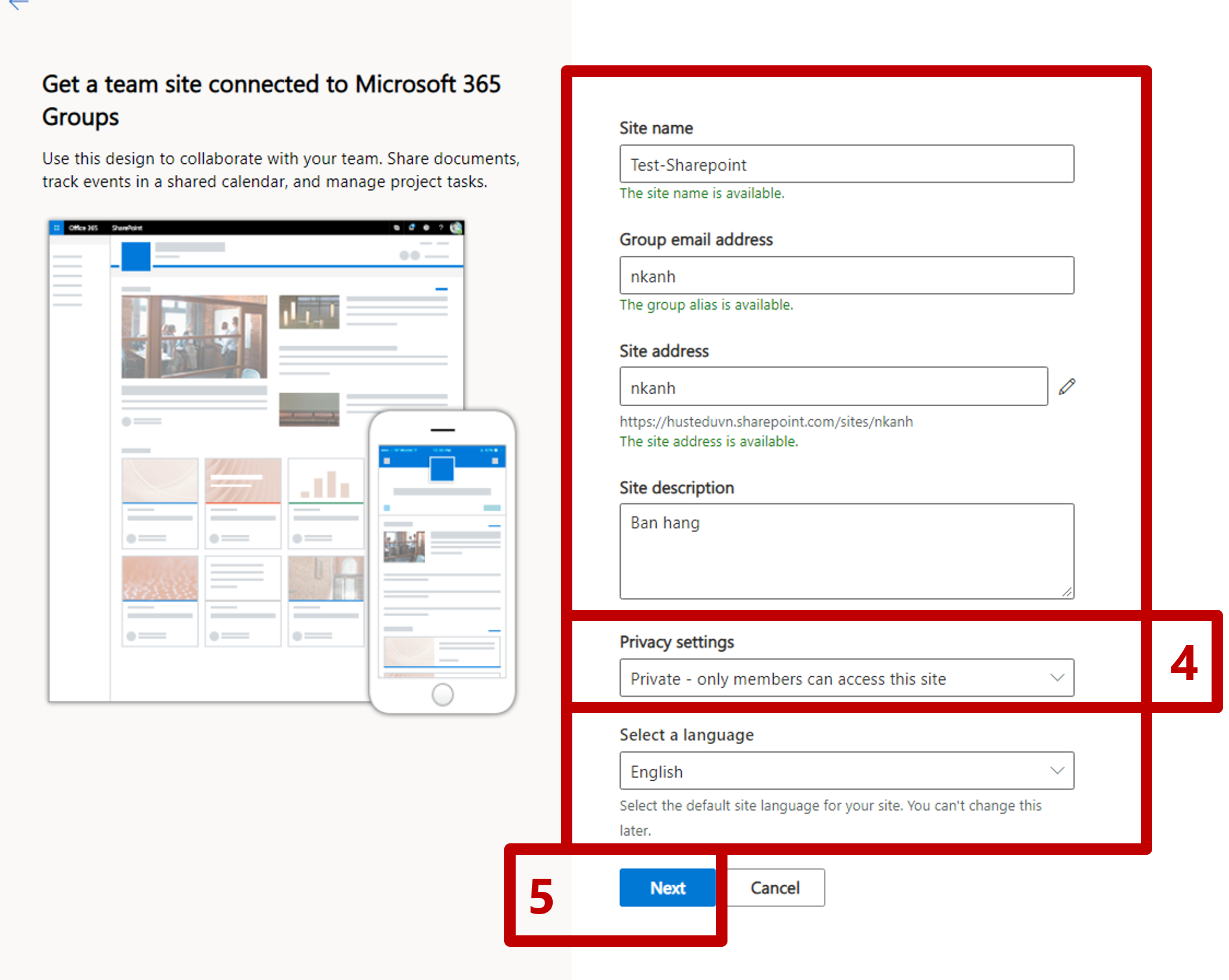
Task: Click the profile avatar in preview header
Action: point(455,228)
